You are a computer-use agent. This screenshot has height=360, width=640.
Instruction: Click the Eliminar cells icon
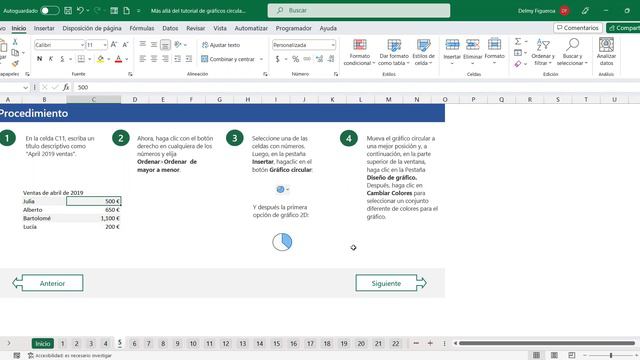pos(473,44)
